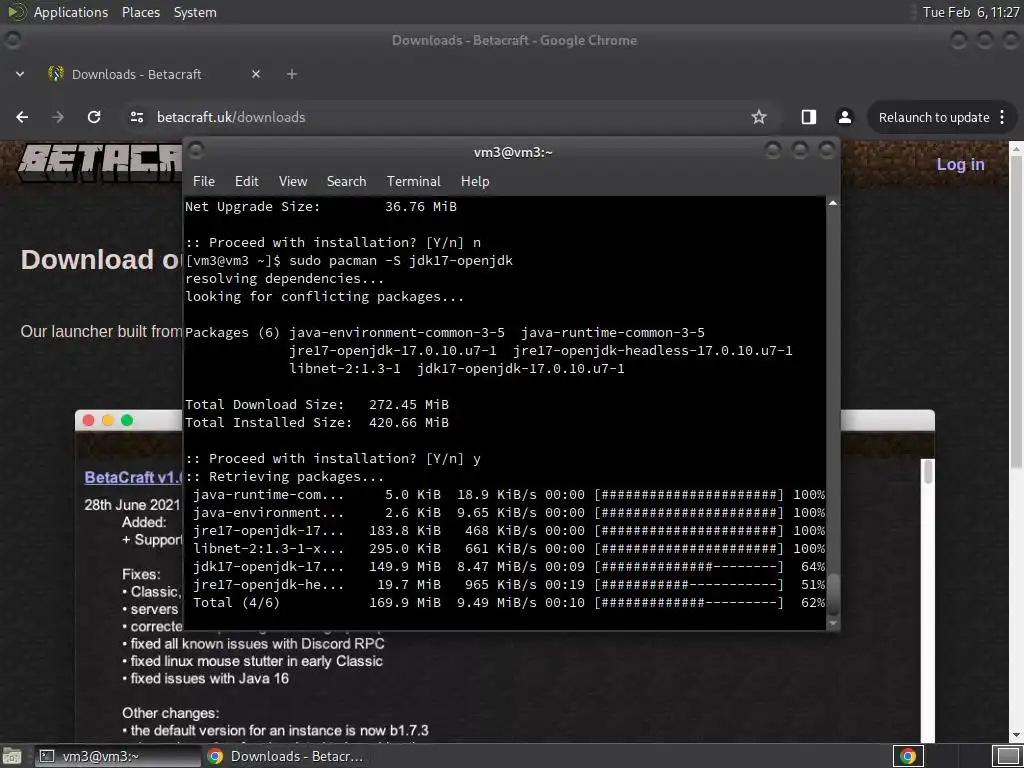1024x768 pixels.
Task: Click 'Net Upgrade Size: 36.76 MiB' line
Action: tap(321, 206)
